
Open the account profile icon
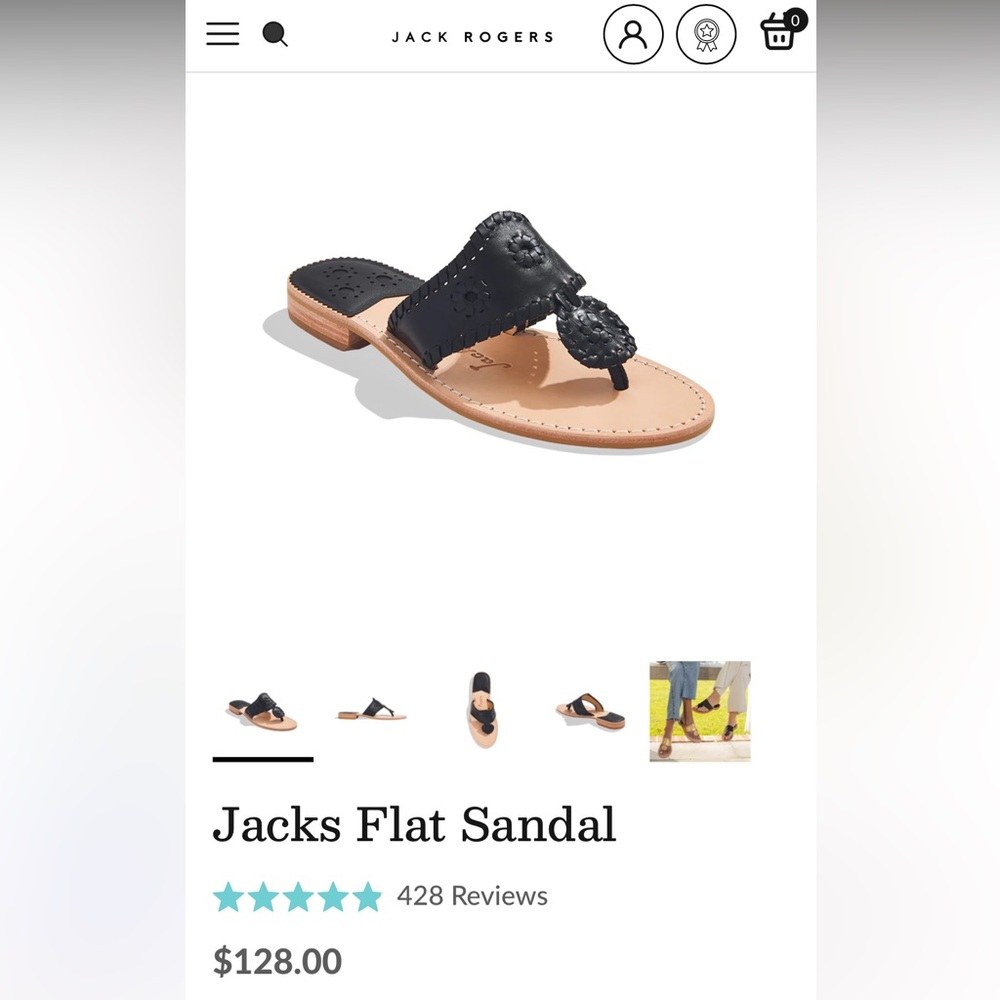click(632, 34)
